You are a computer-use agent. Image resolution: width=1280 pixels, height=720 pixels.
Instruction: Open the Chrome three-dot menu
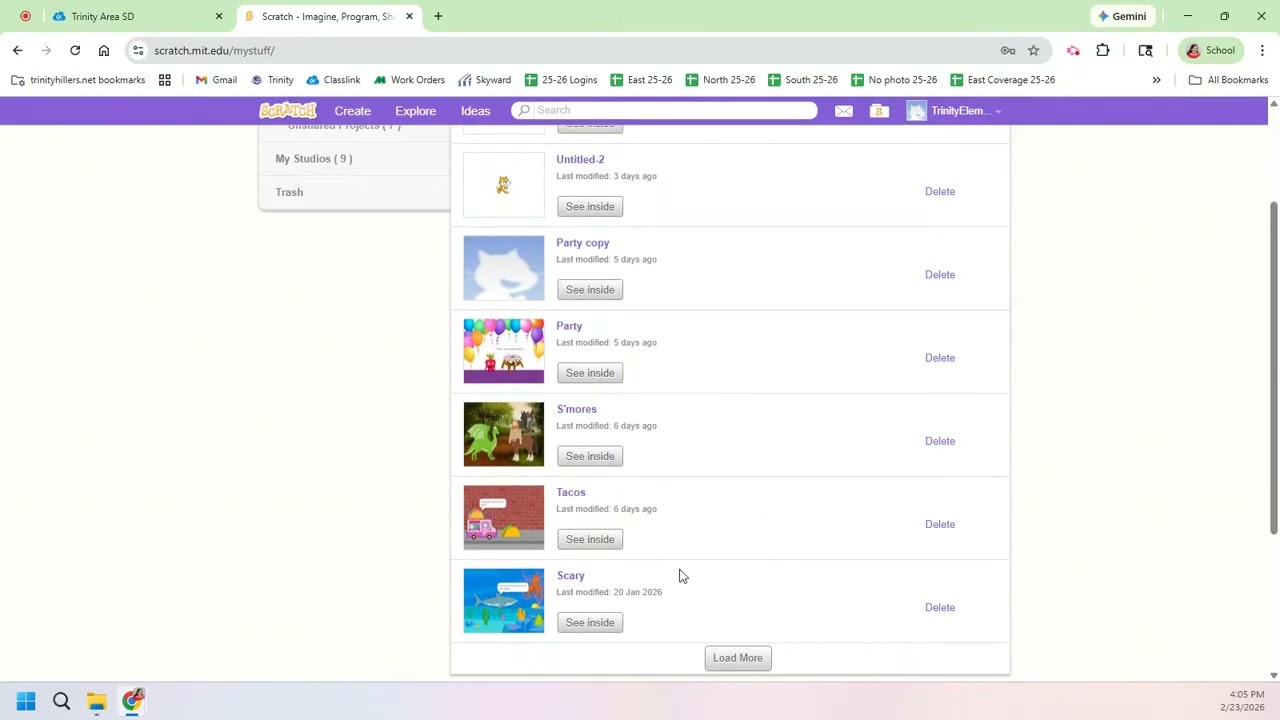[1262, 50]
